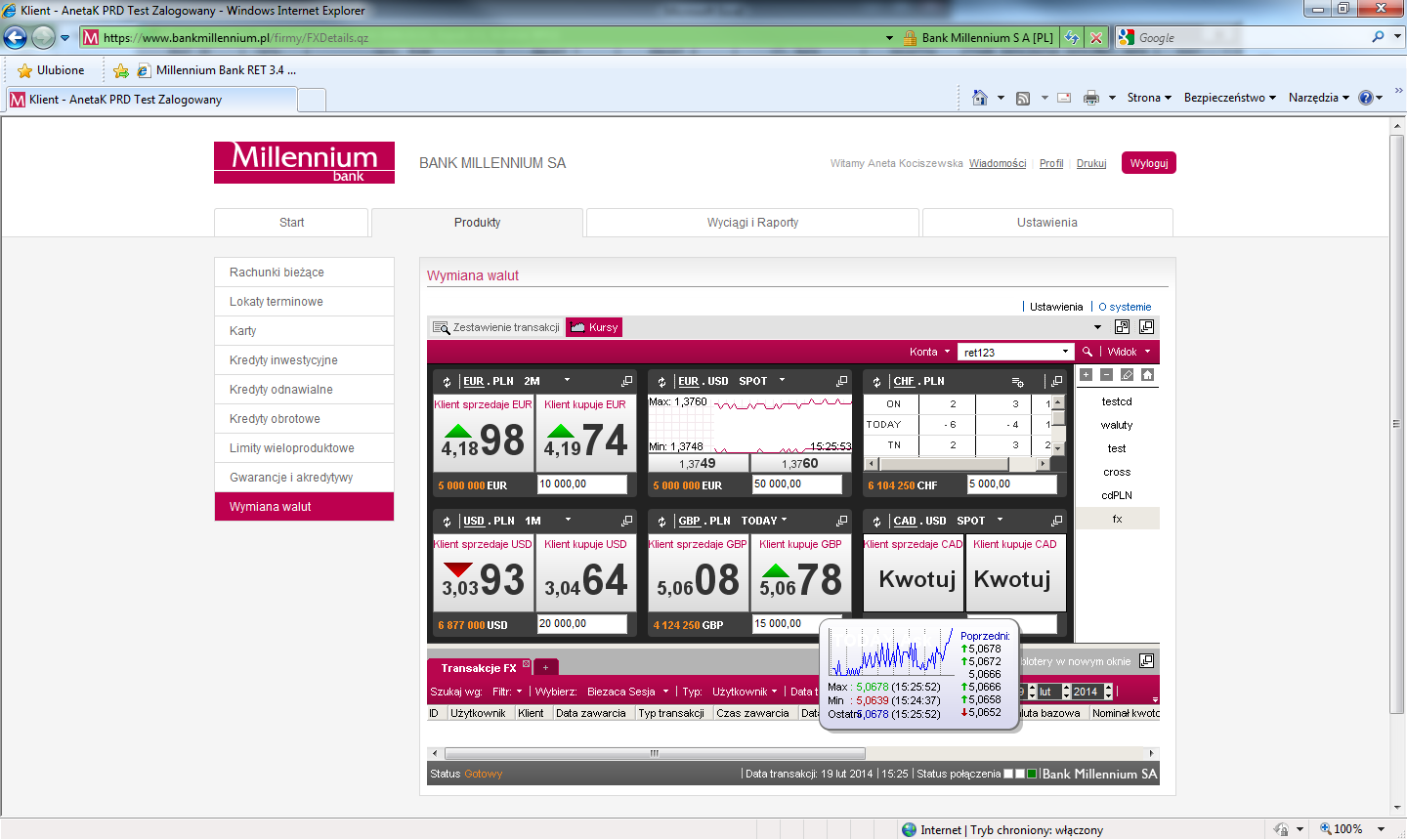Open GBP.PLN TODAY tenor dropdown
Screen dimensions: 1407x840
coord(784,521)
